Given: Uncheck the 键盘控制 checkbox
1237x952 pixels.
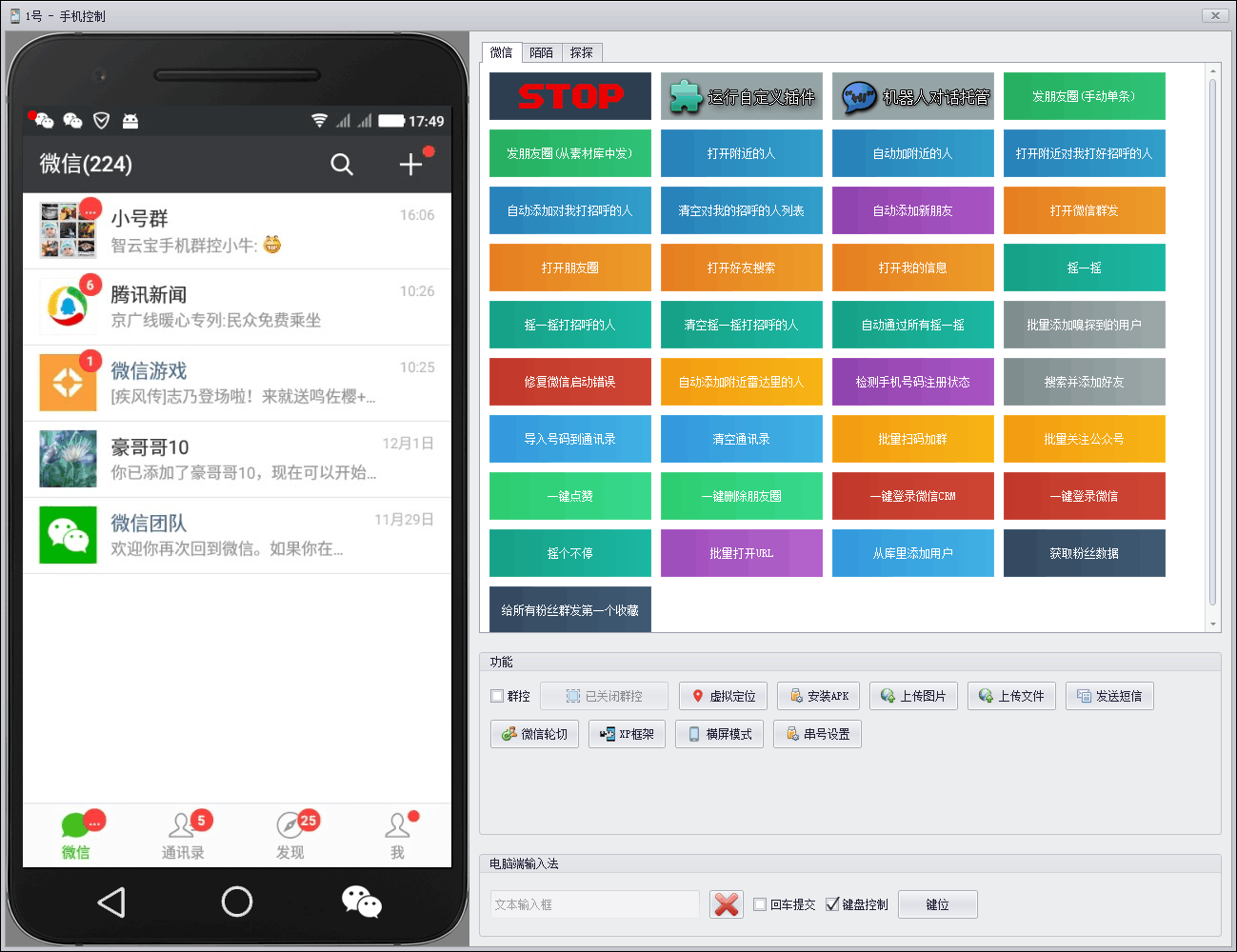Looking at the screenshot, I should pyautogui.click(x=832, y=904).
